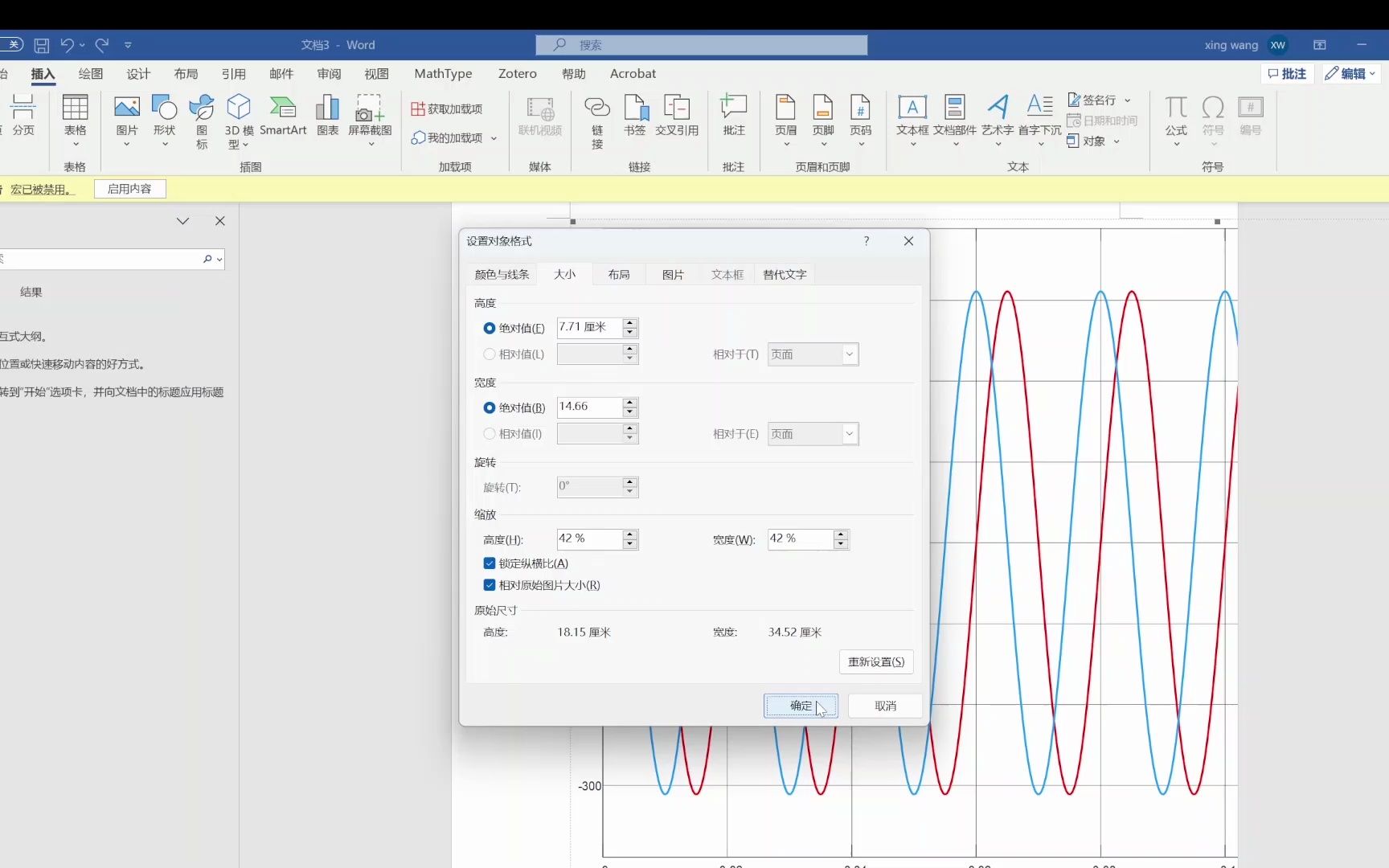Open the 形状 (Shapes) gallery

(164, 121)
